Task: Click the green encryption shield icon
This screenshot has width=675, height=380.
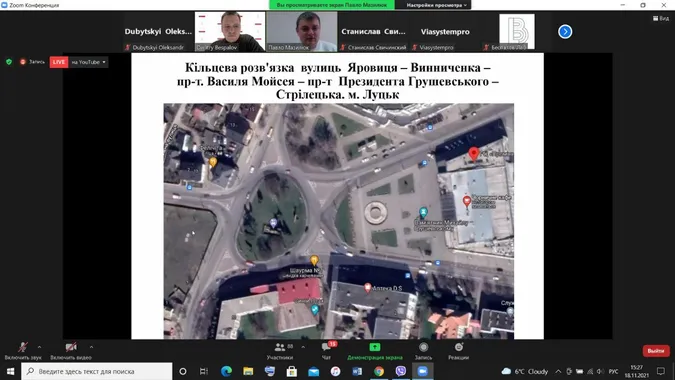Action: click(9, 62)
